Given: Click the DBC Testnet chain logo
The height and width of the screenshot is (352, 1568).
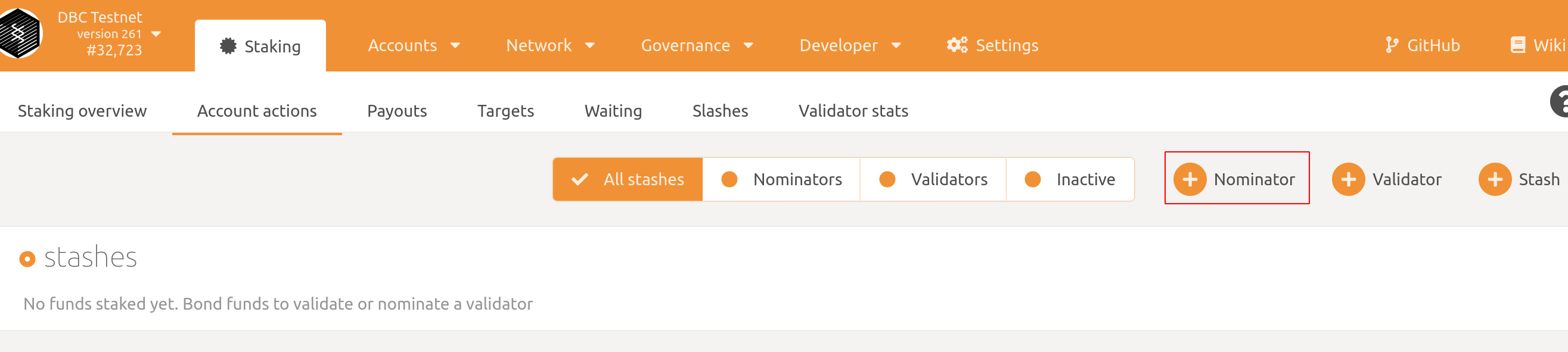Looking at the screenshot, I should pyautogui.click(x=20, y=33).
